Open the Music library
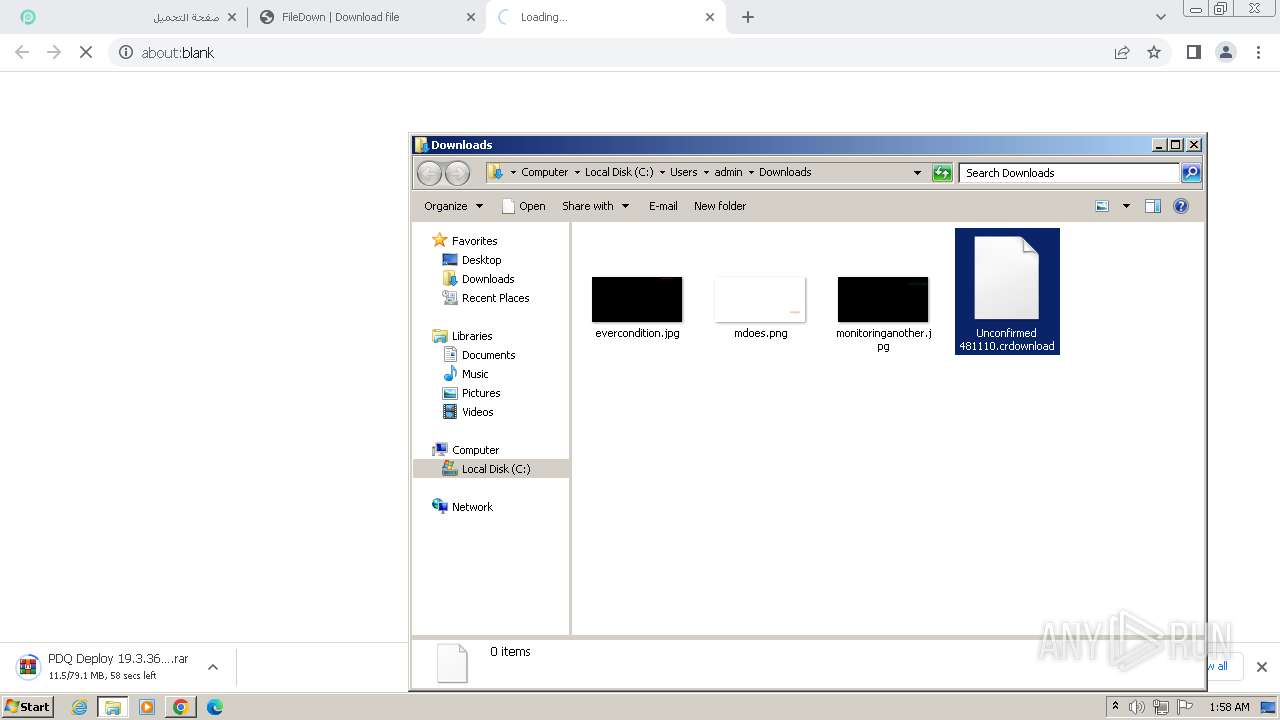The image size is (1280, 720). tap(475, 374)
